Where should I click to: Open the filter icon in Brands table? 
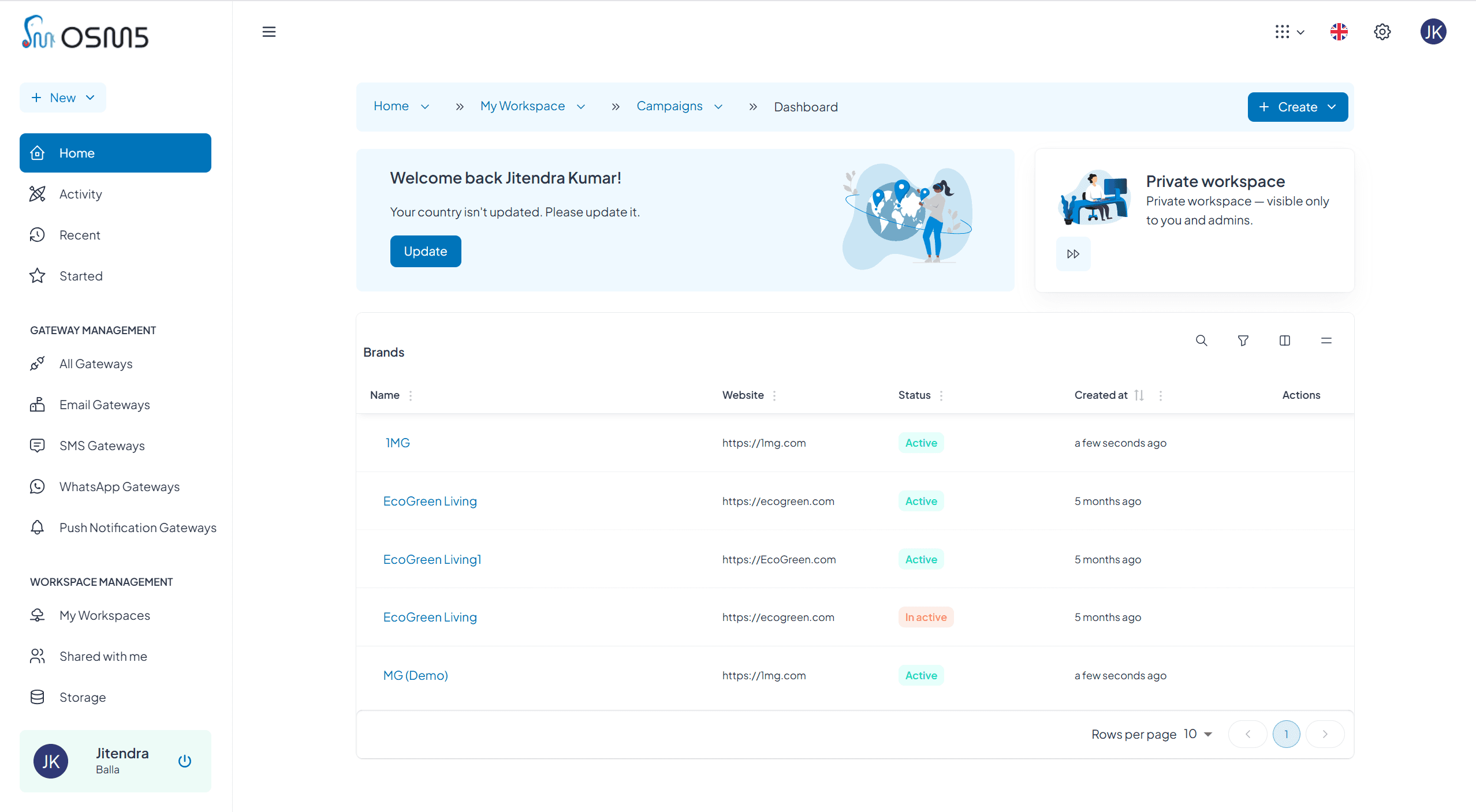[x=1243, y=340]
